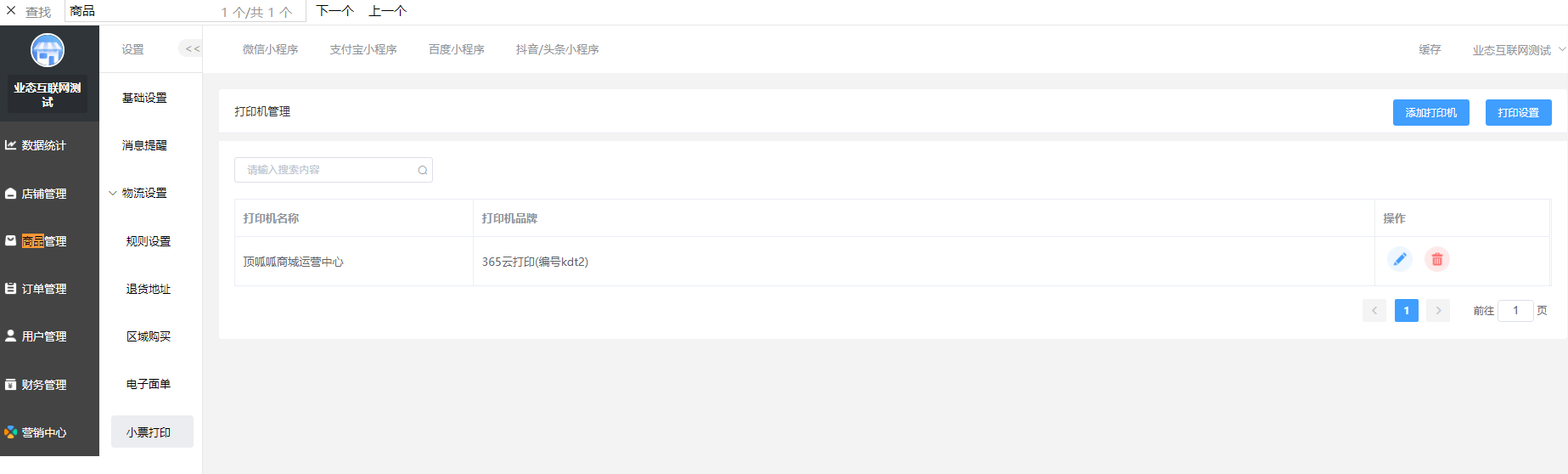This screenshot has width=1568, height=474.
Task: Click the 下一个 find-next button
Action: coord(334,11)
